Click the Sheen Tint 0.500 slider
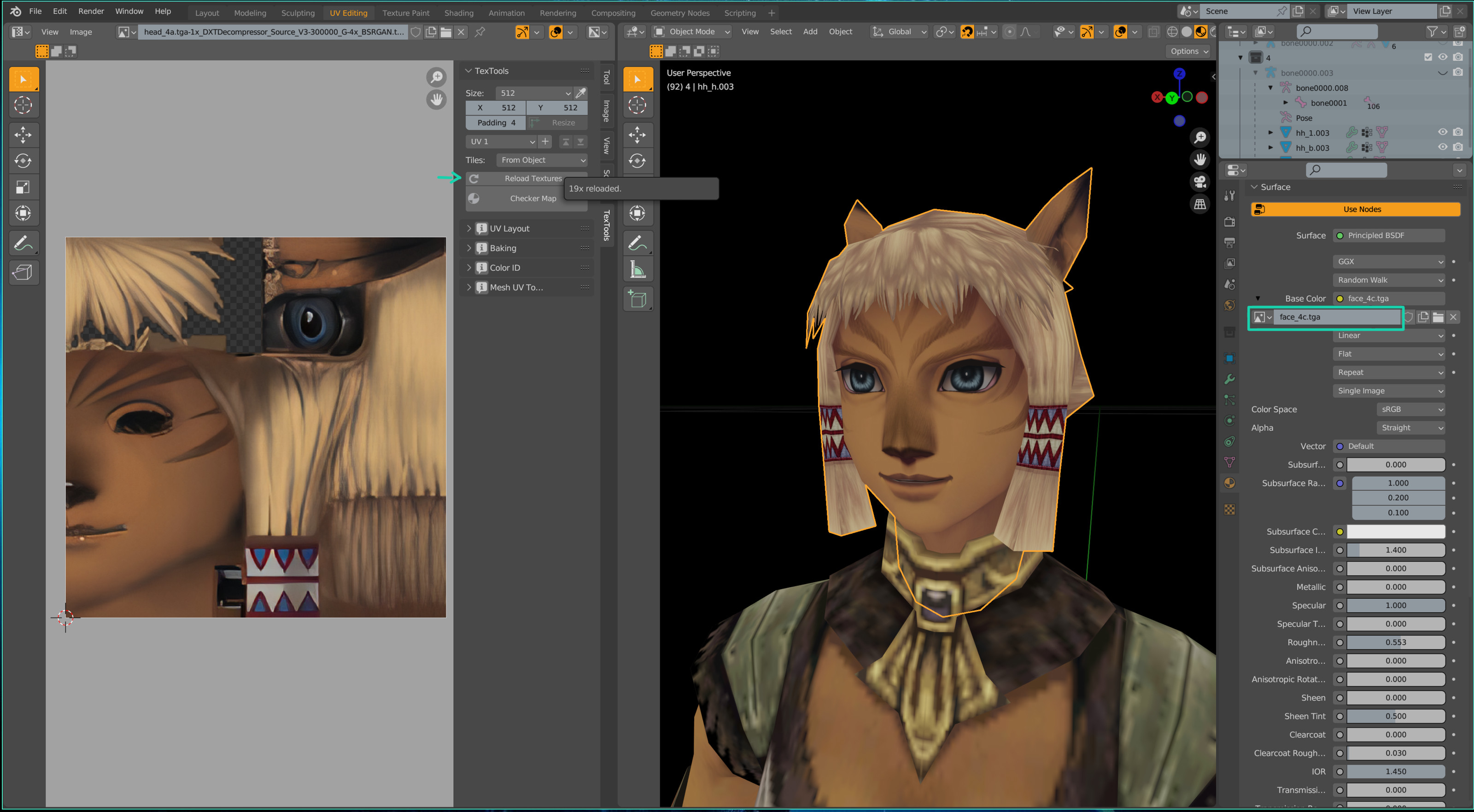 click(1396, 717)
